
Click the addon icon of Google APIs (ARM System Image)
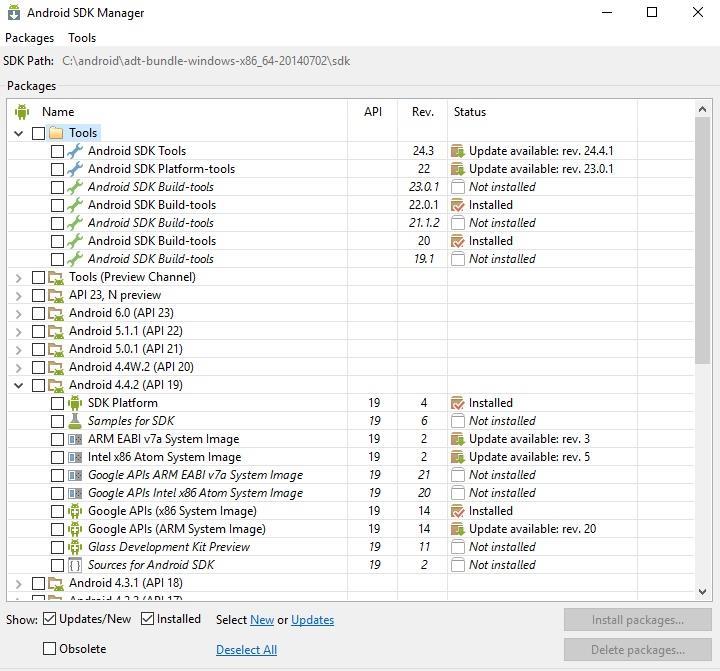[x=75, y=529]
